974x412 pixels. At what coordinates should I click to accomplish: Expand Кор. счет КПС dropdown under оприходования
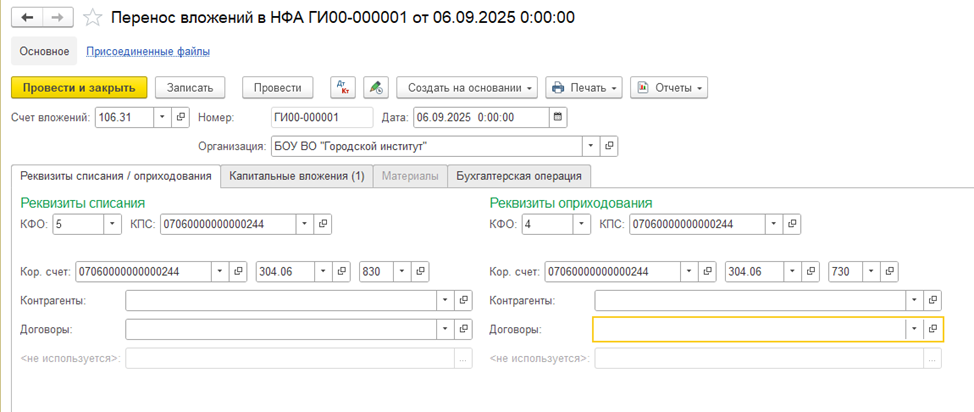pos(689,272)
